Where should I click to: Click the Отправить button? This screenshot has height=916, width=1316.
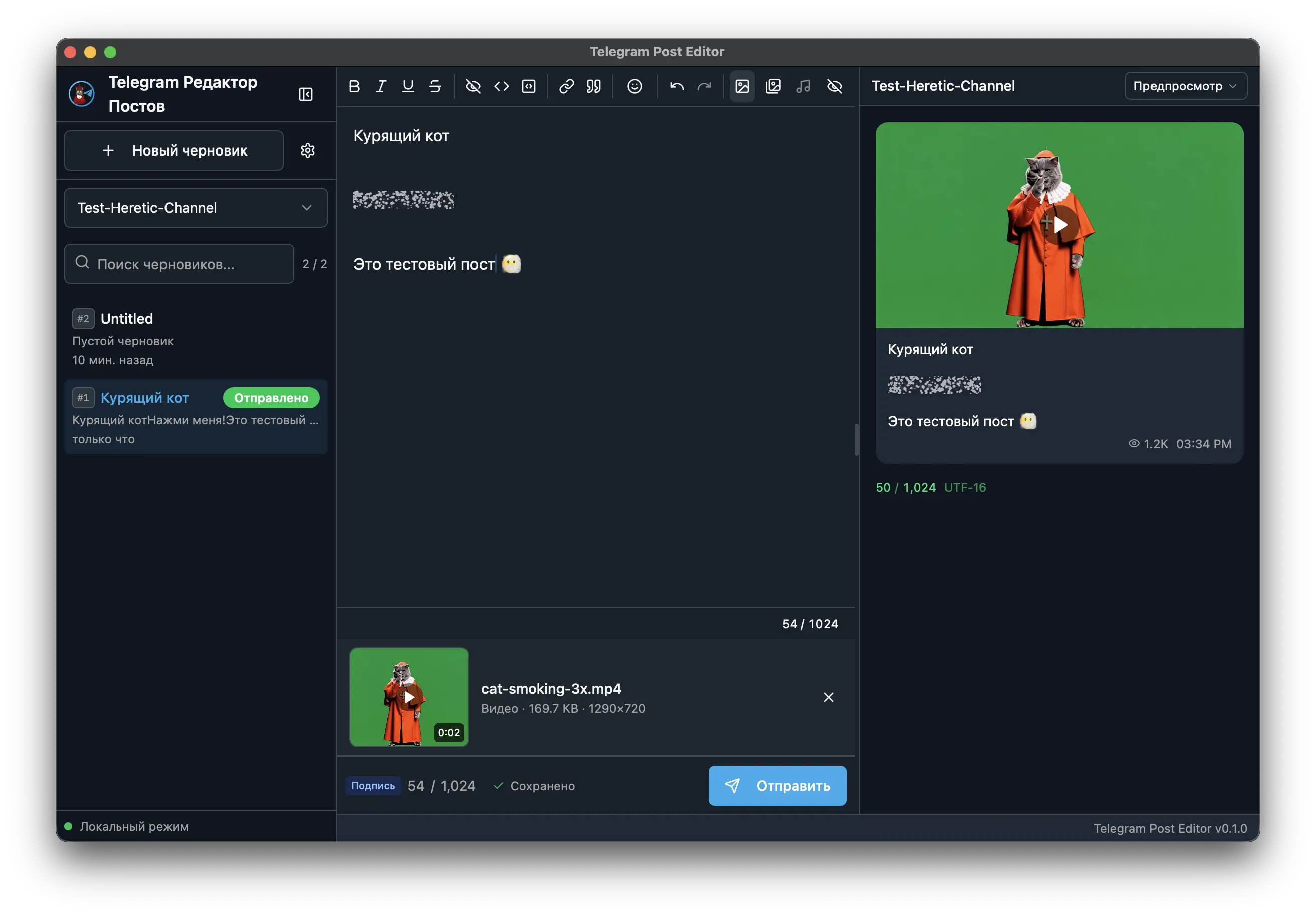point(777,785)
